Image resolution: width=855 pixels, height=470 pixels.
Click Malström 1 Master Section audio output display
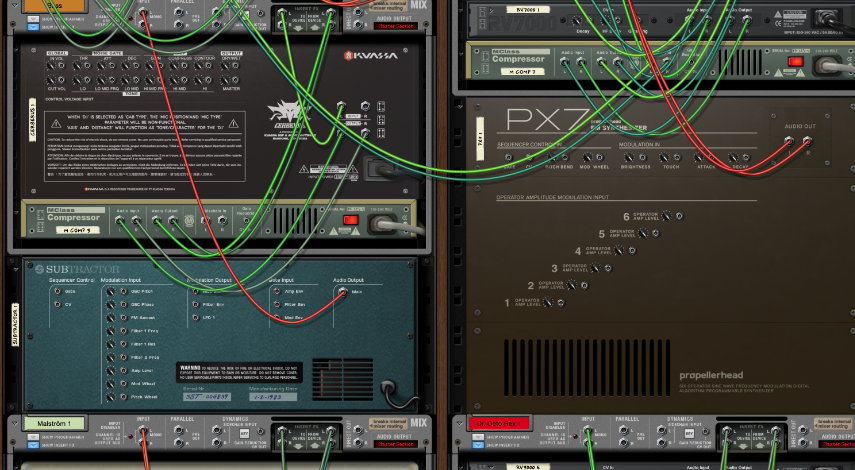[396, 444]
